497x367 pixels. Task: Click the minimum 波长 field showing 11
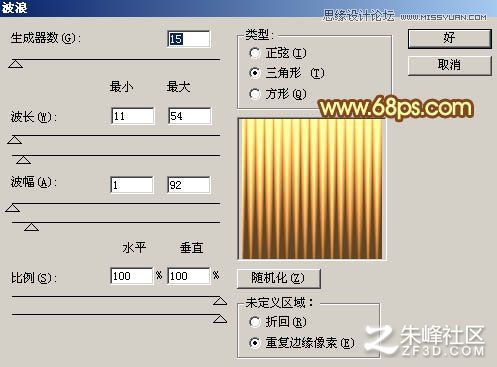click(133, 116)
